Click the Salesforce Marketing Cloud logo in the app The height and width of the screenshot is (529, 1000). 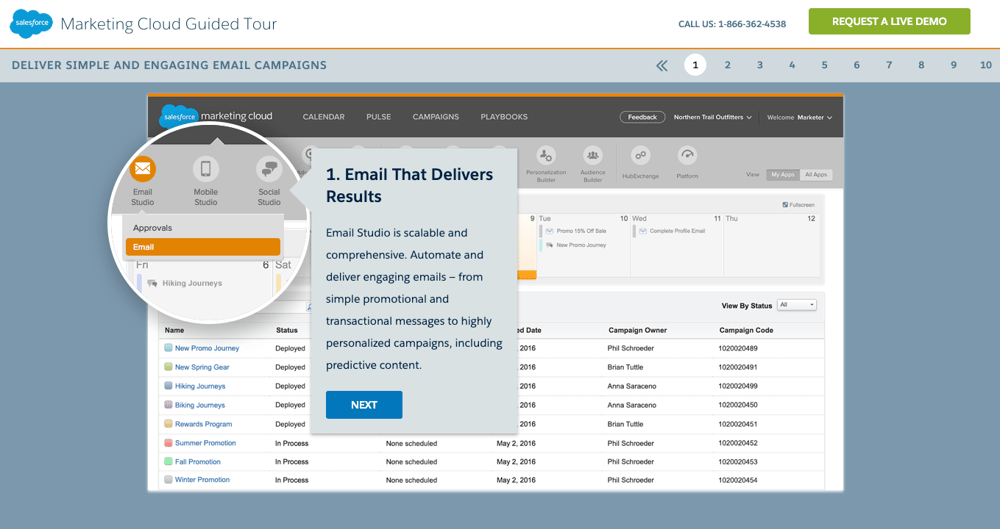(216, 116)
